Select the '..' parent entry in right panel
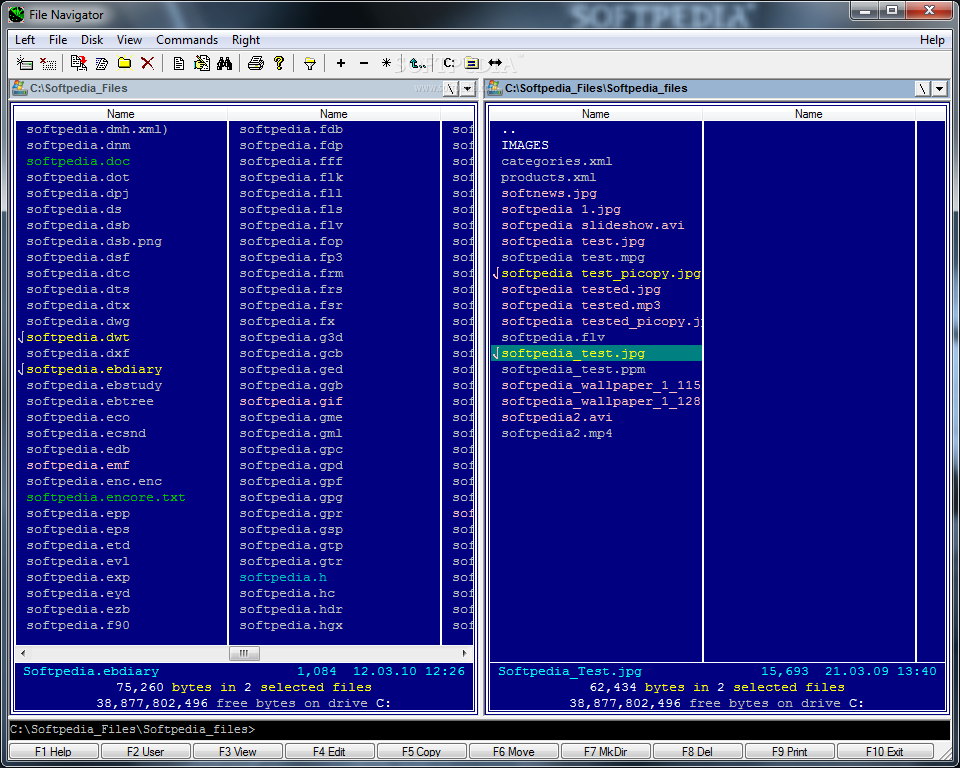Viewport: 960px width, 768px height. [508, 130]
